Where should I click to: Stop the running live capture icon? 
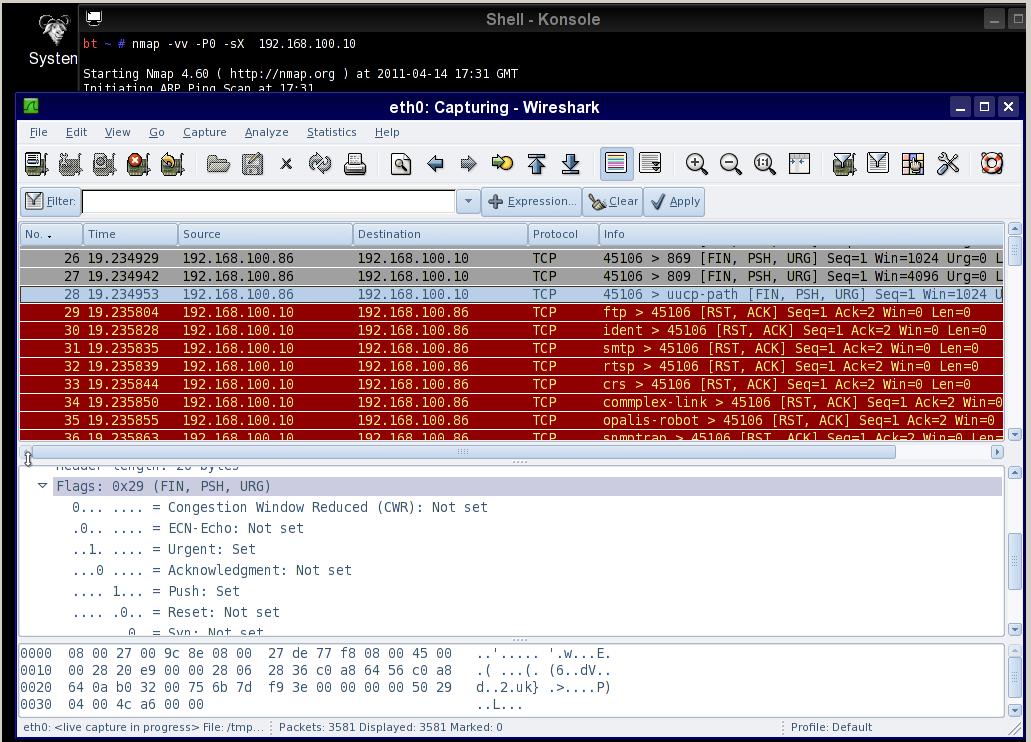[139, 164]
